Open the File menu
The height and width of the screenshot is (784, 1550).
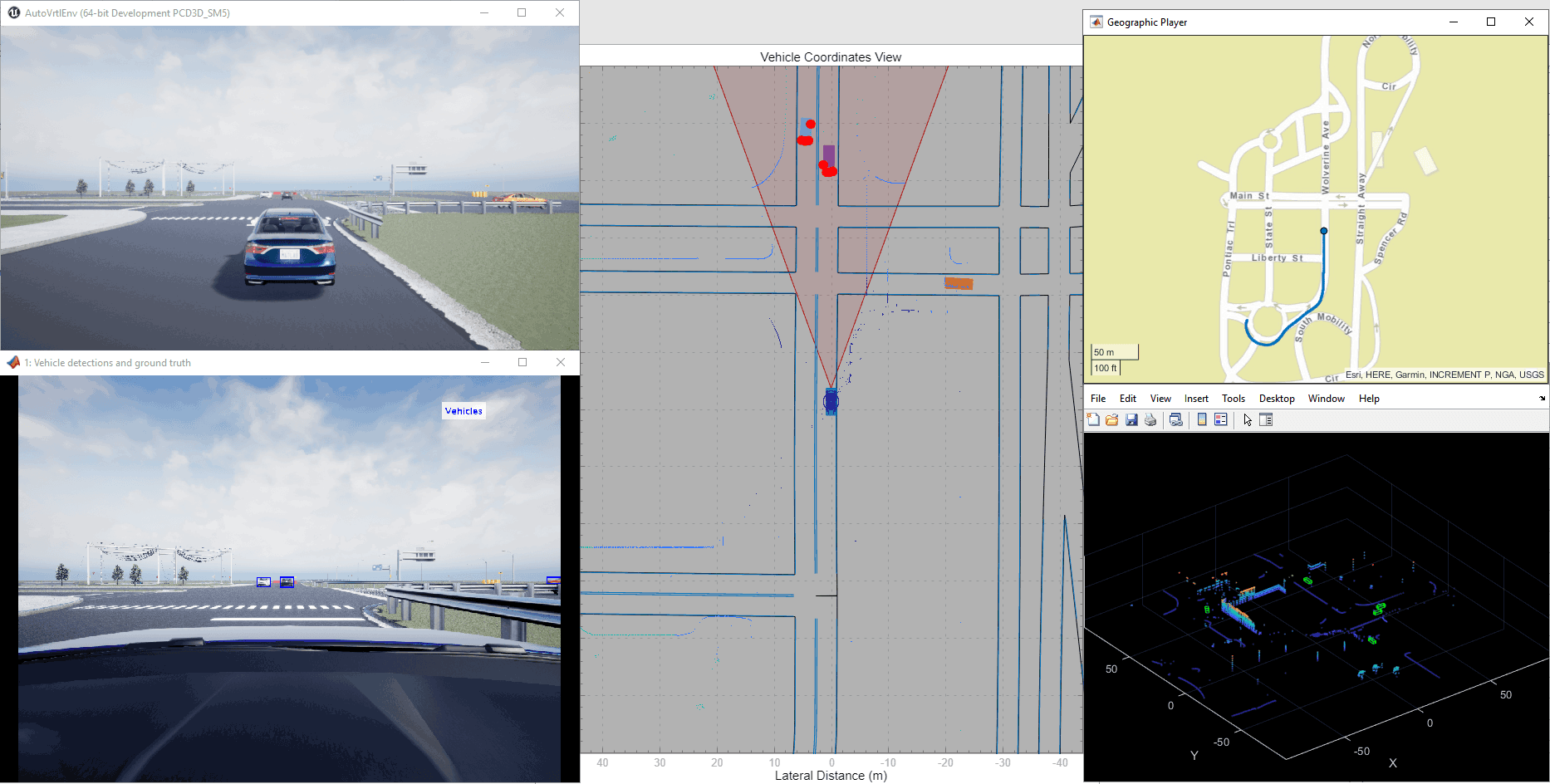(x=1098, y=399)
